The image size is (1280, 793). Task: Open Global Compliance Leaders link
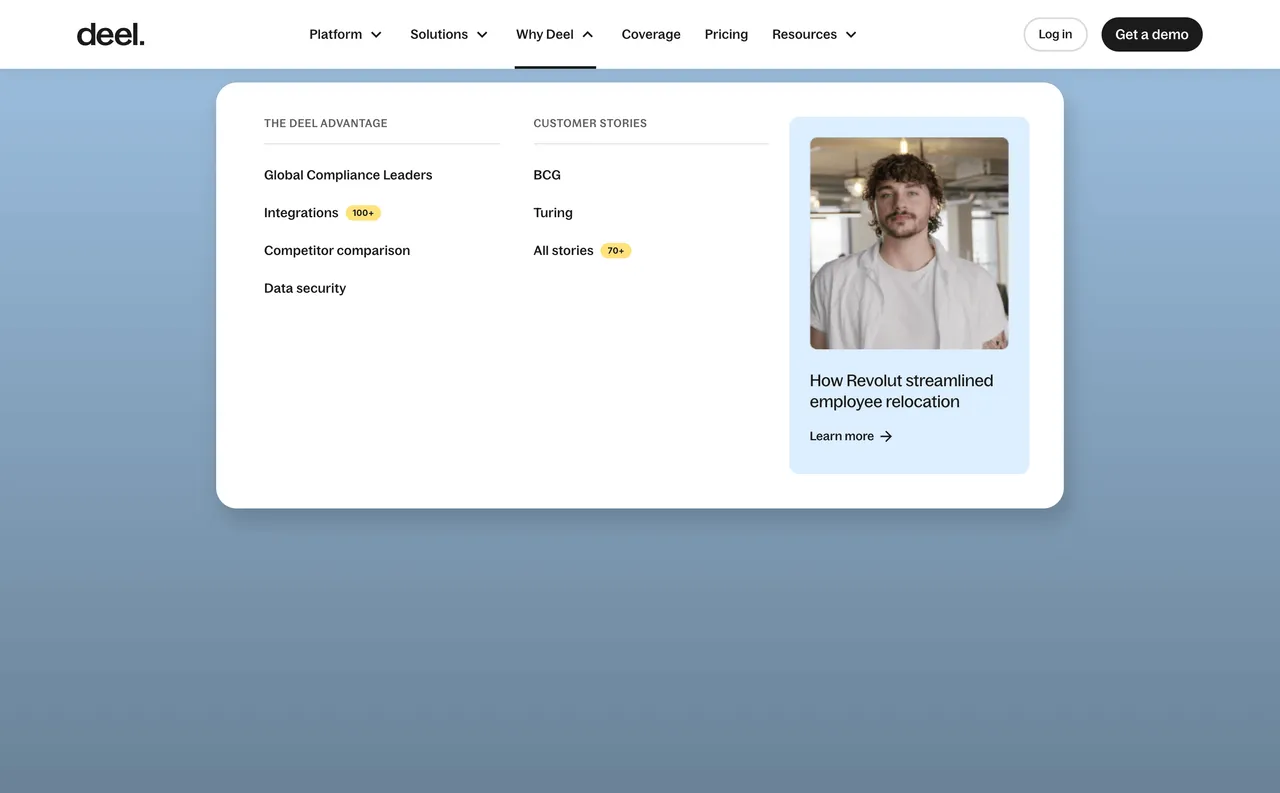pos(348,175)
